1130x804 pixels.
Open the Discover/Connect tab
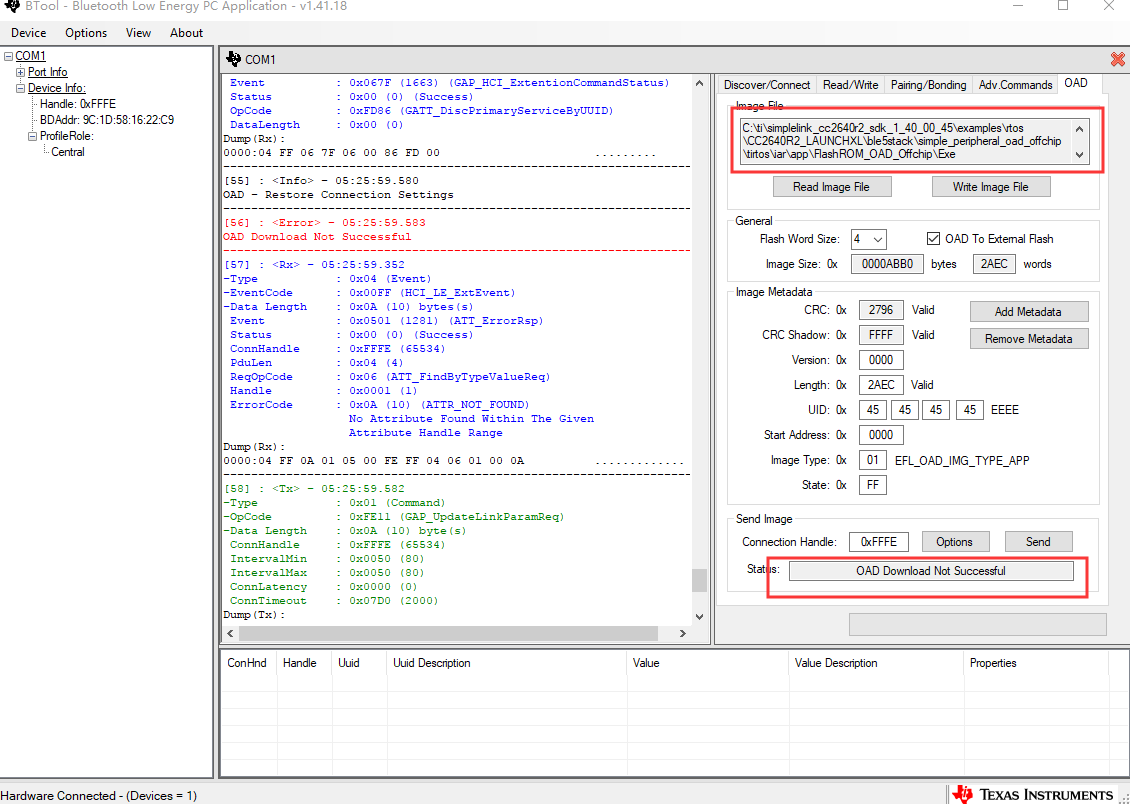(767, 85)
